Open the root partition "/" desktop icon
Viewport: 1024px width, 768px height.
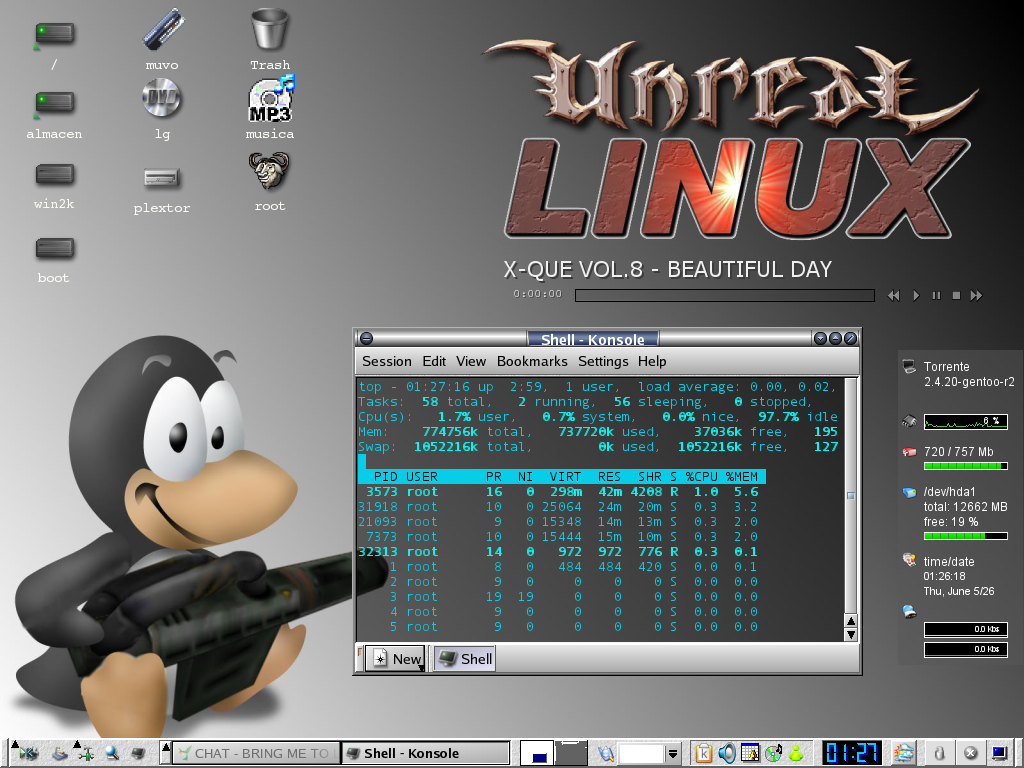click(54, 36)
